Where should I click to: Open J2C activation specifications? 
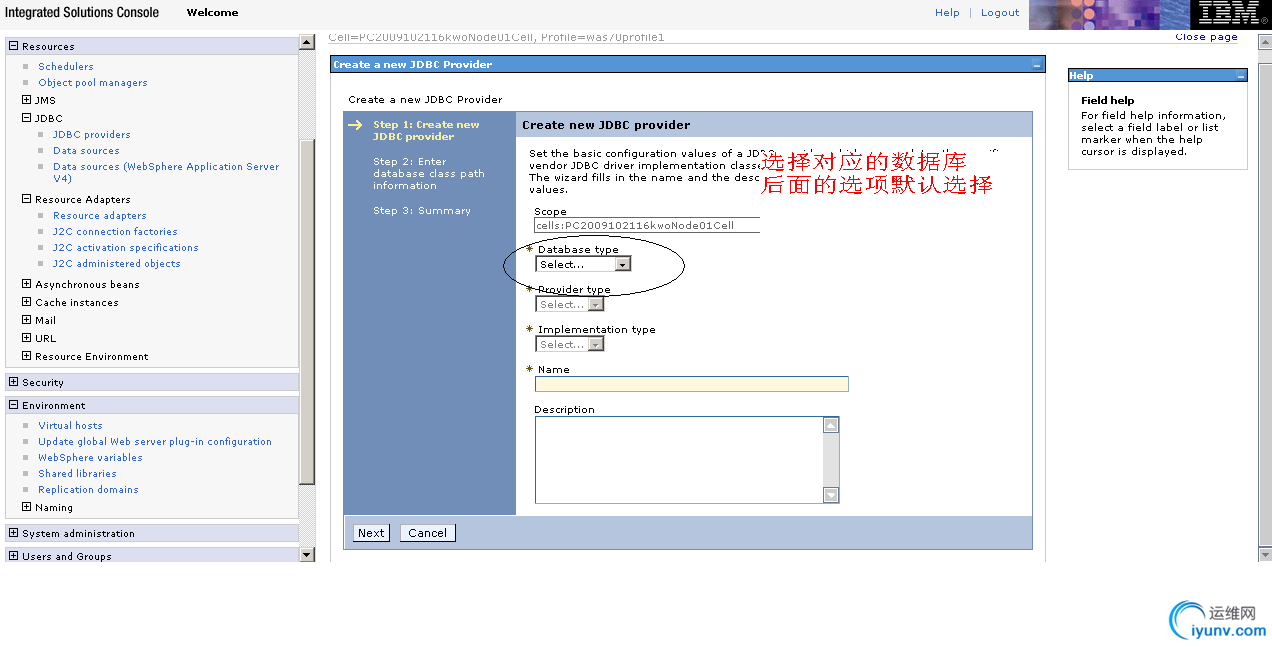(126, 248)
